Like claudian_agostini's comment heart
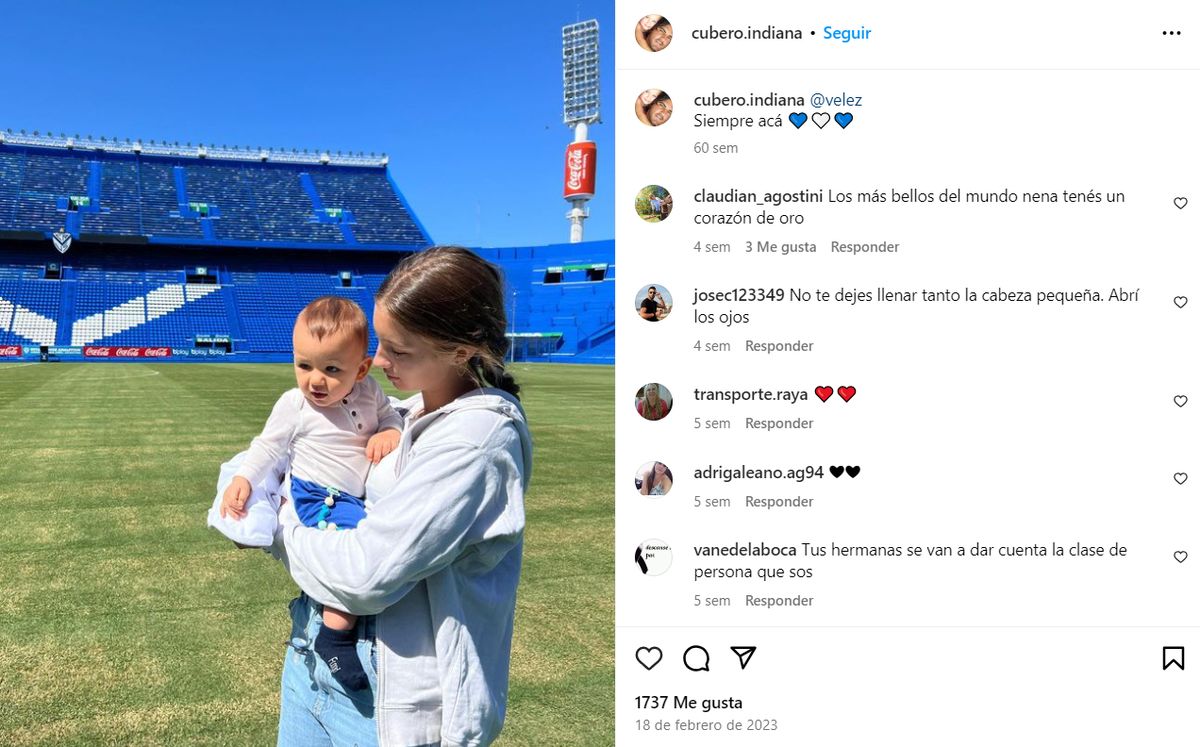Screen dimensions: 1200x747 point(1180,203)
